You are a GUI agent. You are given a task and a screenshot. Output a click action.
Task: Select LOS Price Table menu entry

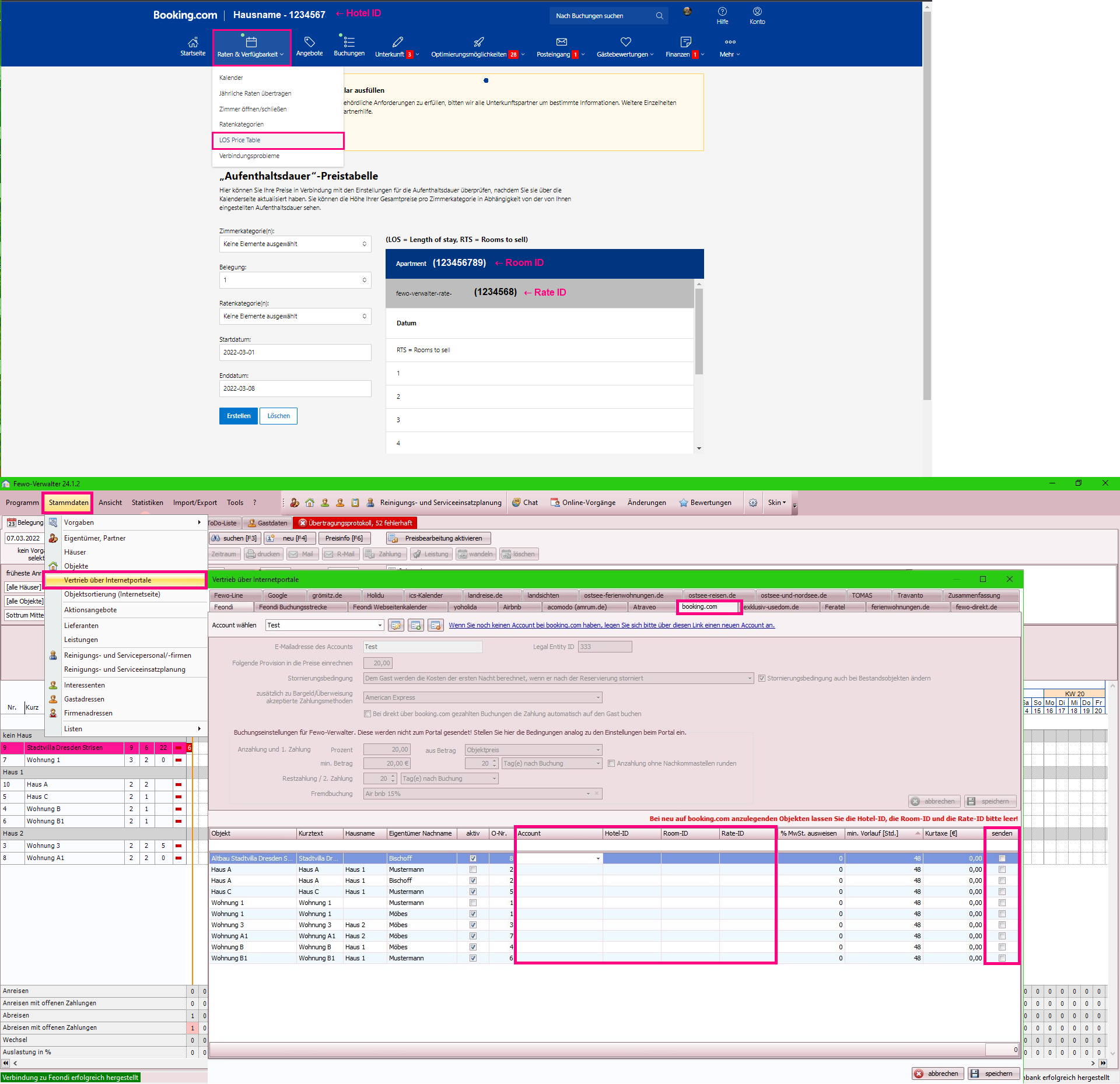pyautogui.click(x=278, y=140)
